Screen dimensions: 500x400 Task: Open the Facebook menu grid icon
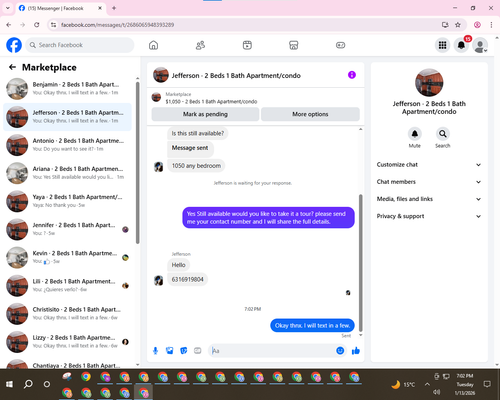point(442,45)
